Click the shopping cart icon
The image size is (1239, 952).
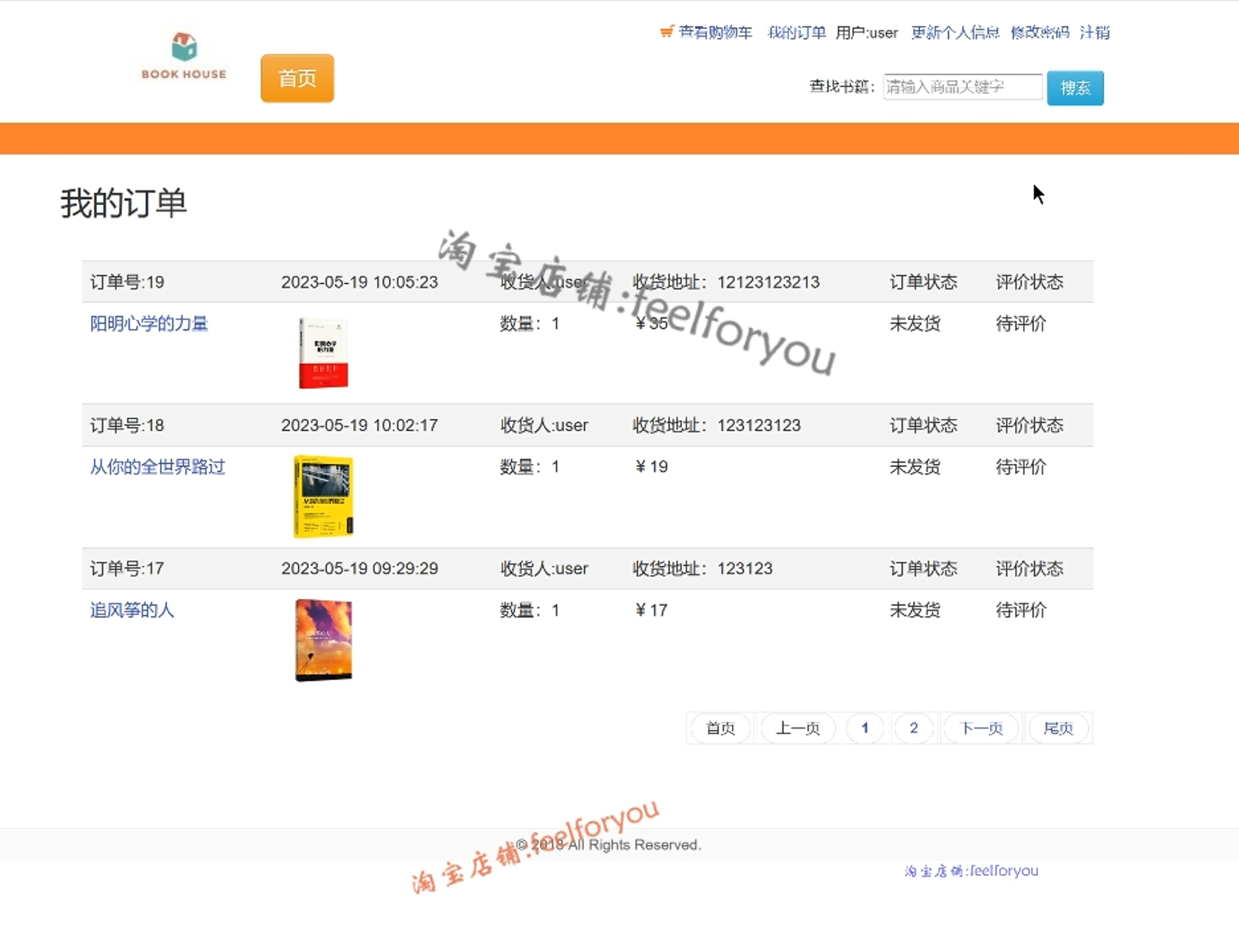pyautogui.click(x=667, y=32)
